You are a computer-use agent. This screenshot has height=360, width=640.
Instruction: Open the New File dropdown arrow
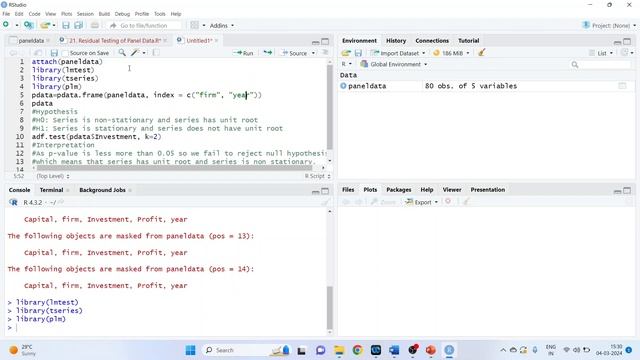17,25
